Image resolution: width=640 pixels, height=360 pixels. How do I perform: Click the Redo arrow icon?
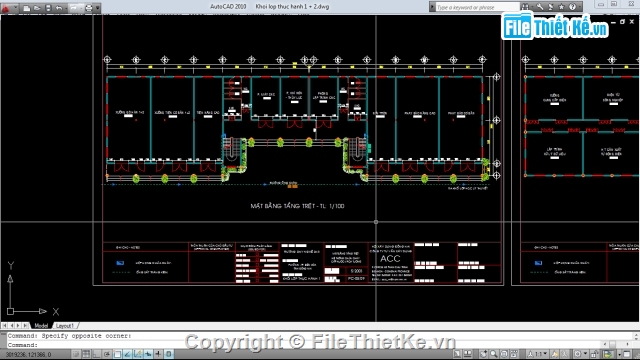click(x=73, y=8)
